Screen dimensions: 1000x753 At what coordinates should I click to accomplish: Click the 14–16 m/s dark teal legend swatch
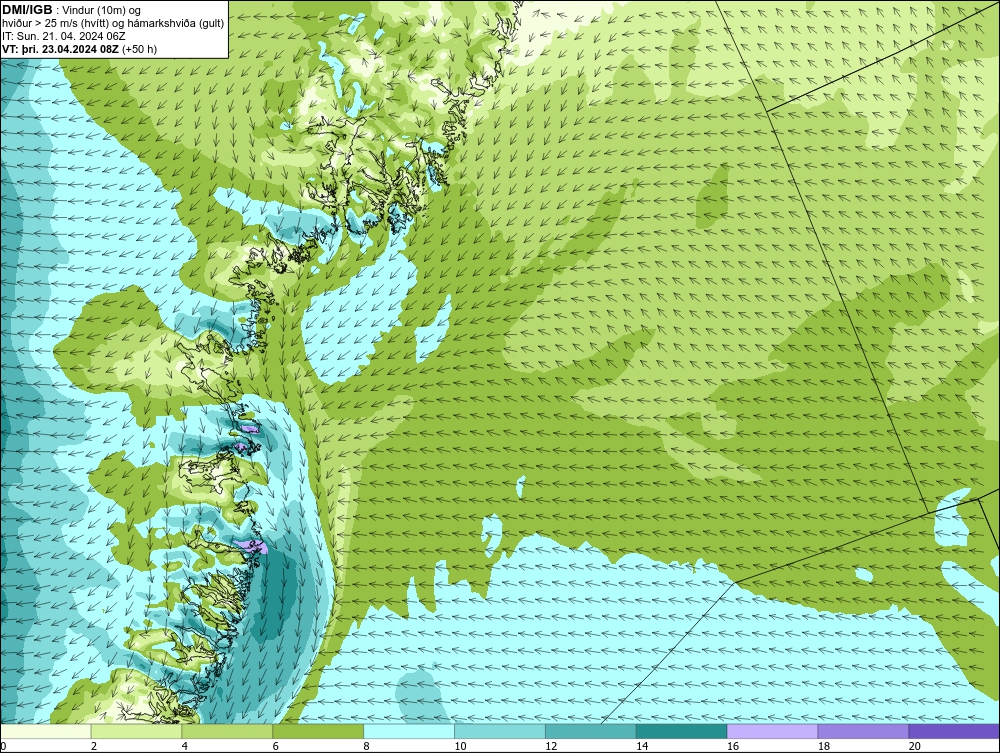[x=682, y=731]
